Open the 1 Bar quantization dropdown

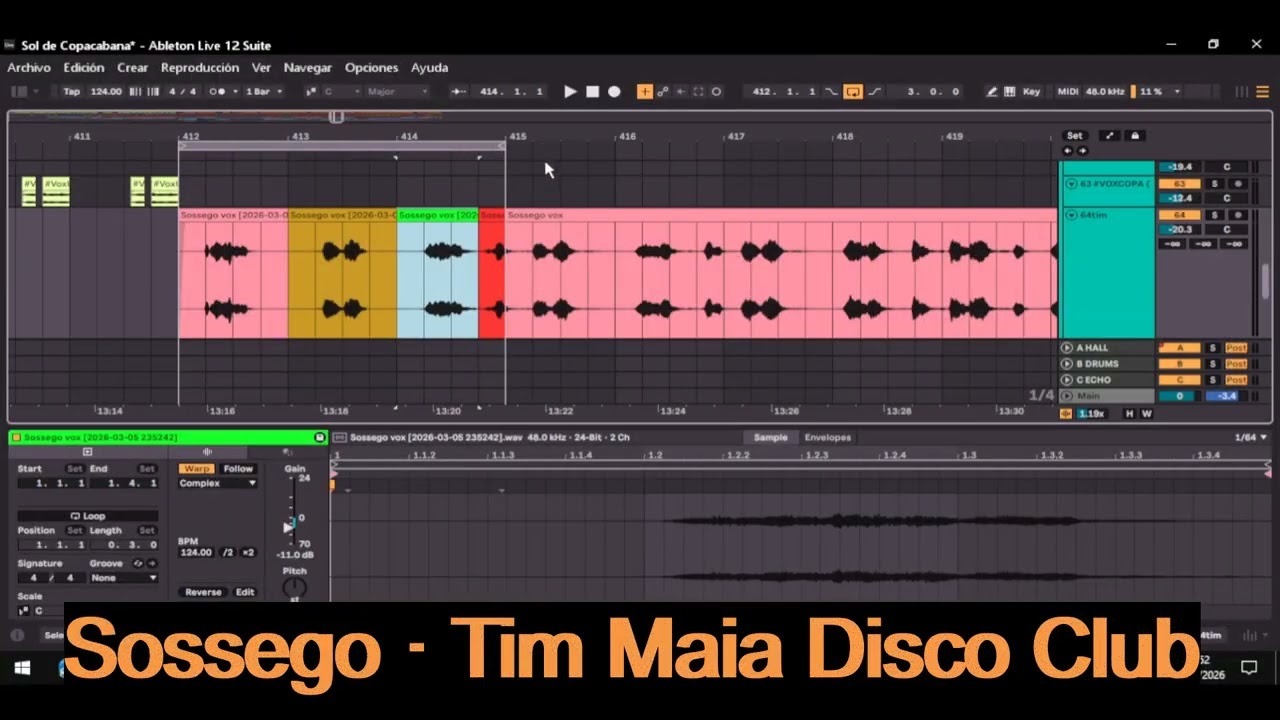pos(263,91)
